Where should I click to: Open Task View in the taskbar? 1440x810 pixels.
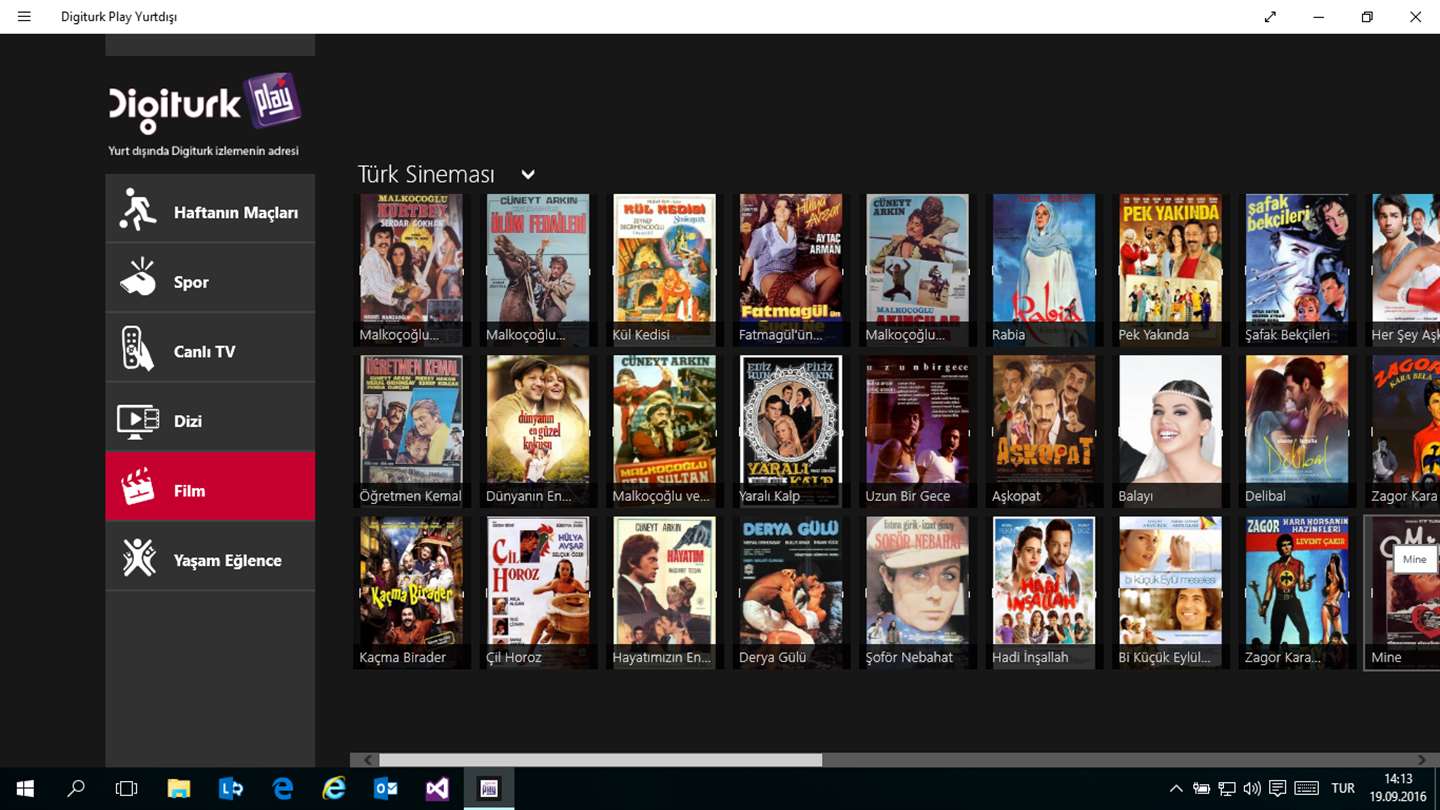(126, 789)
